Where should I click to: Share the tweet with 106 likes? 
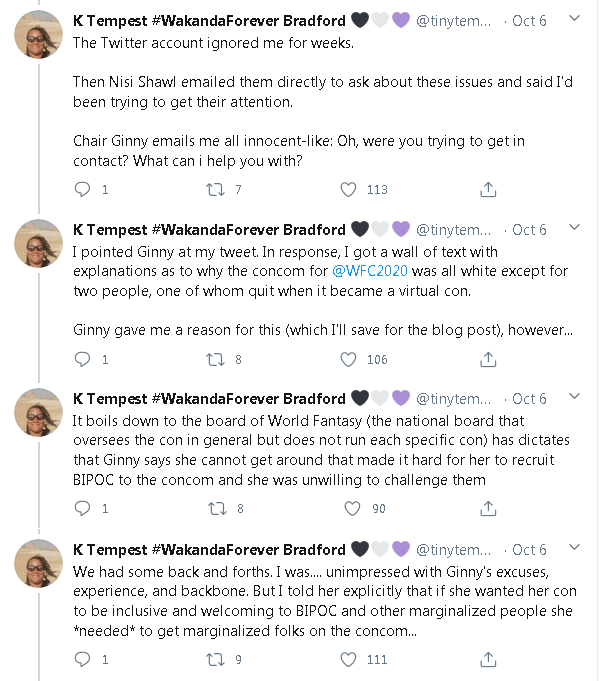point(488,359)
